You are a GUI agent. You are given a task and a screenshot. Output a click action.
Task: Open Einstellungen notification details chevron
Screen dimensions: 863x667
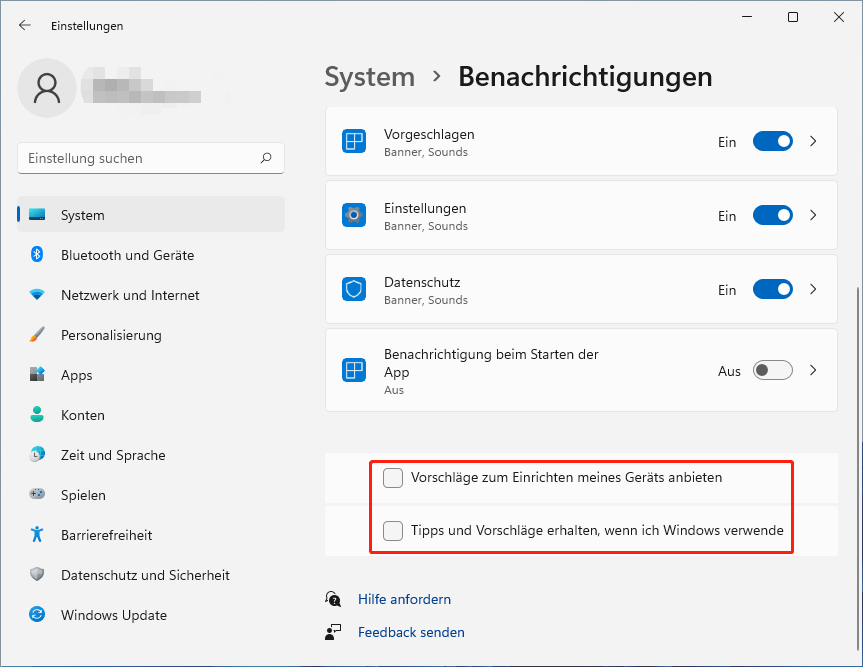813,215
